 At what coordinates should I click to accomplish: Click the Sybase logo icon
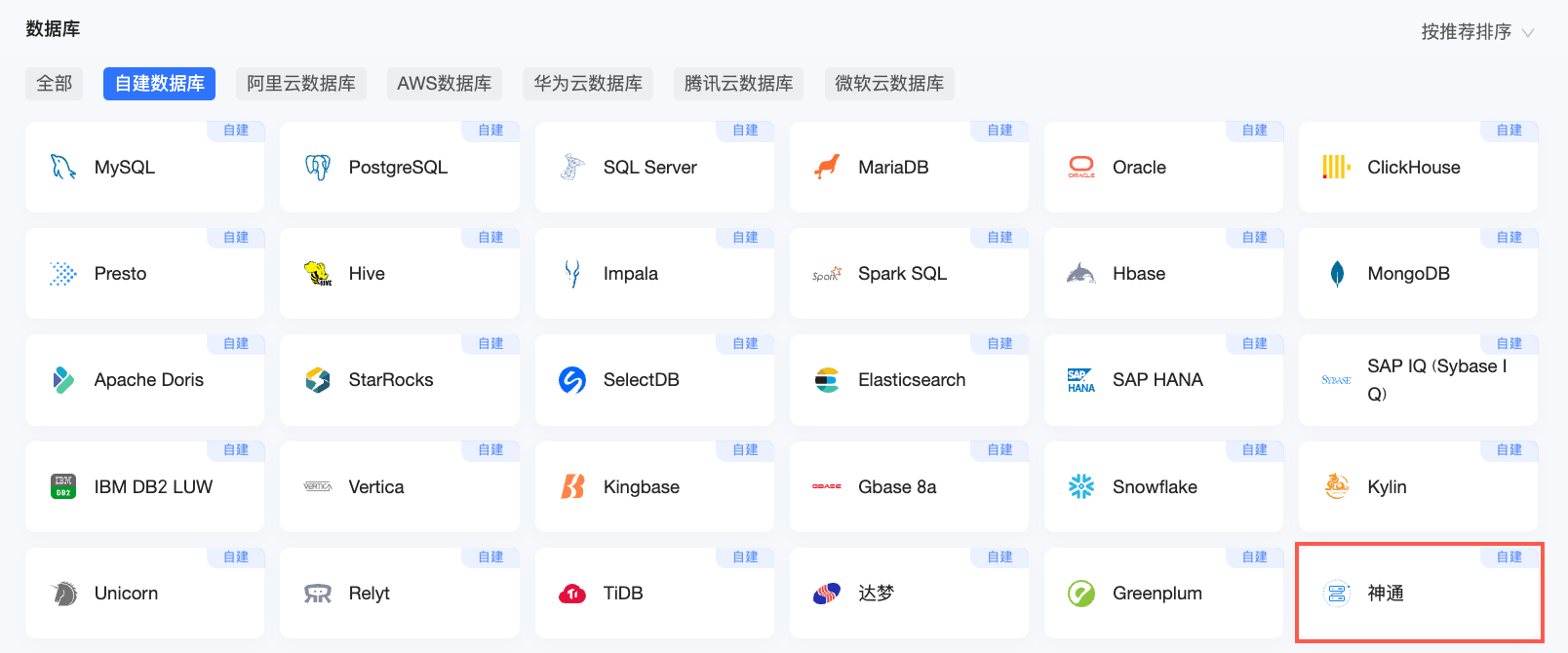tap(1336, 380)
